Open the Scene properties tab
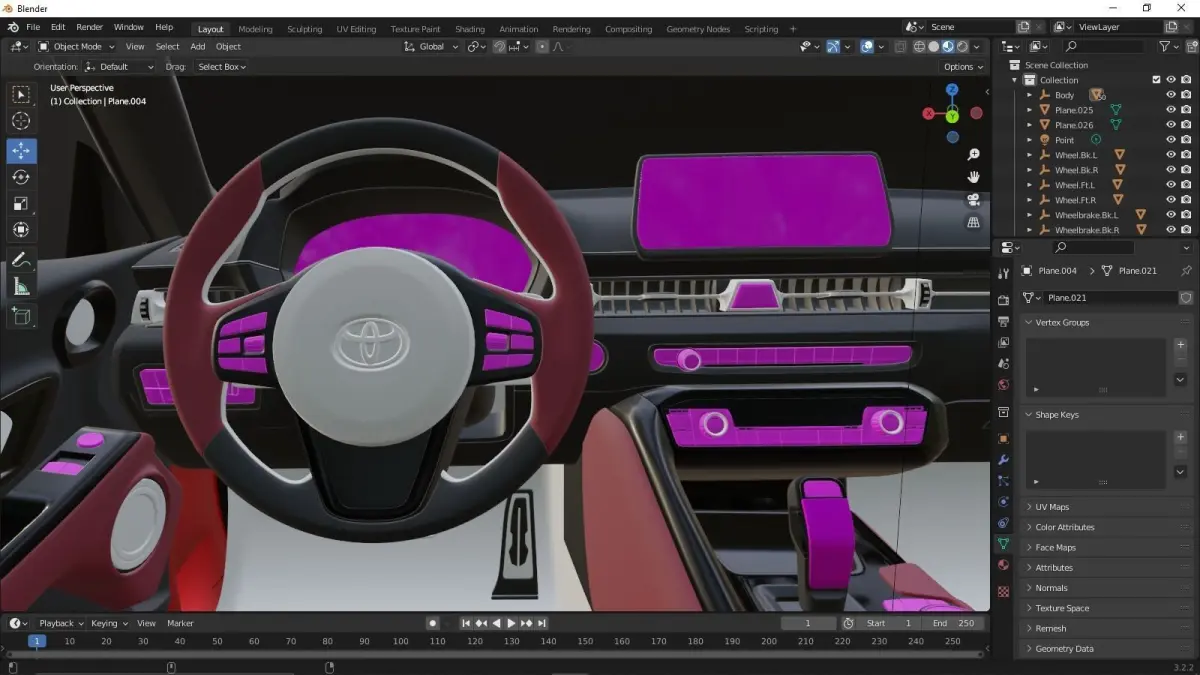The height and width of the screenshot is (675, 1200). [1003, 364]
